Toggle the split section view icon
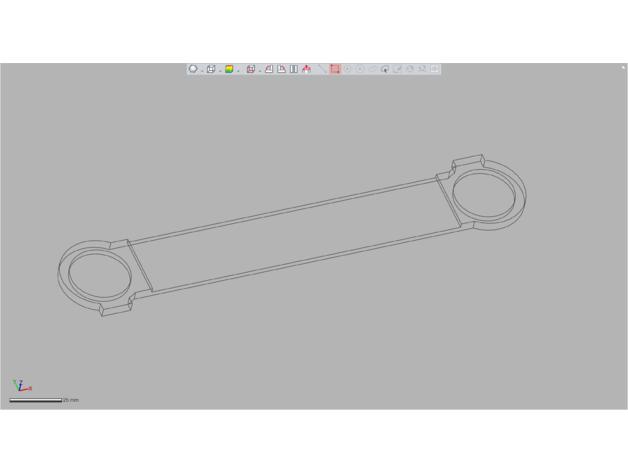The height and width of the screenshot is (472, 628). [x=294, y=69]
